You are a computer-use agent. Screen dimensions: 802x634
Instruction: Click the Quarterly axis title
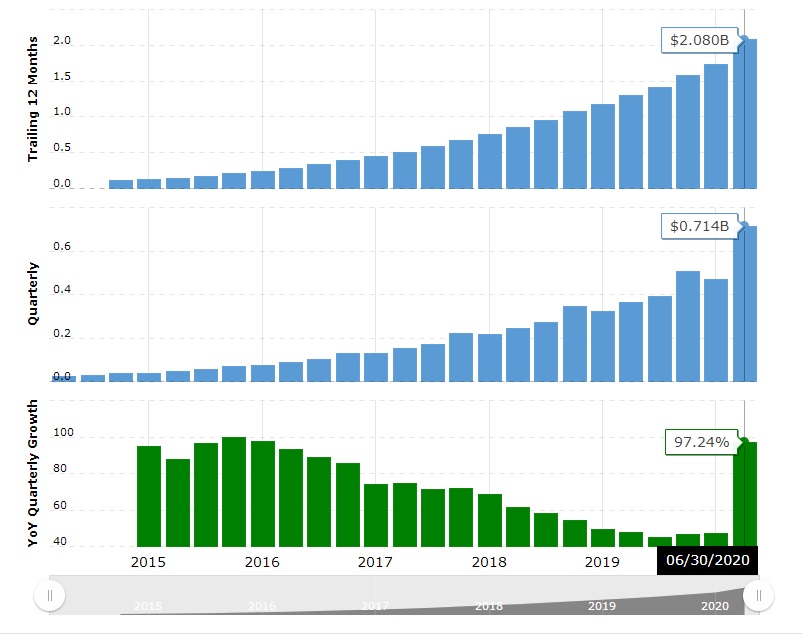(33, 293)
